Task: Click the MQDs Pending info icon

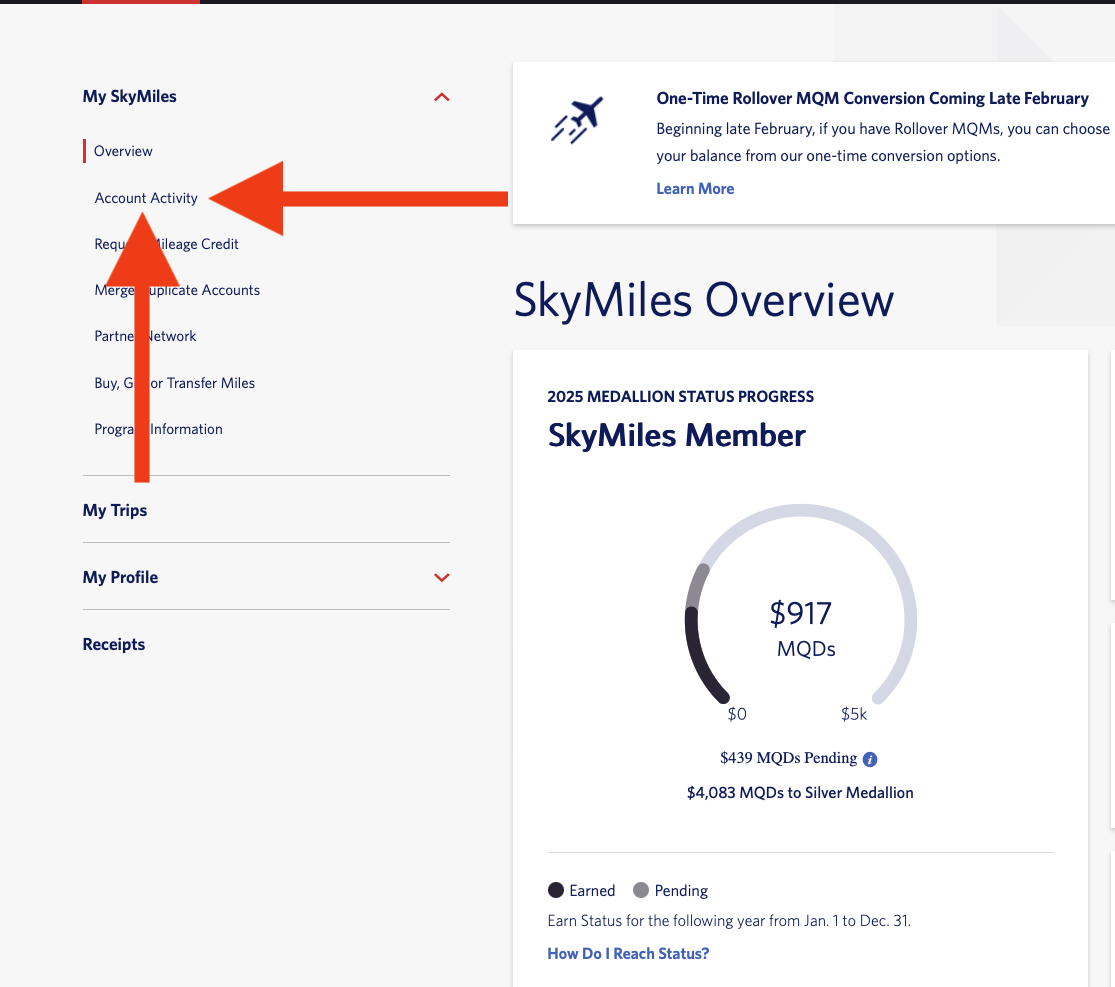Action: pyautogui.click(x=870, y=759)
